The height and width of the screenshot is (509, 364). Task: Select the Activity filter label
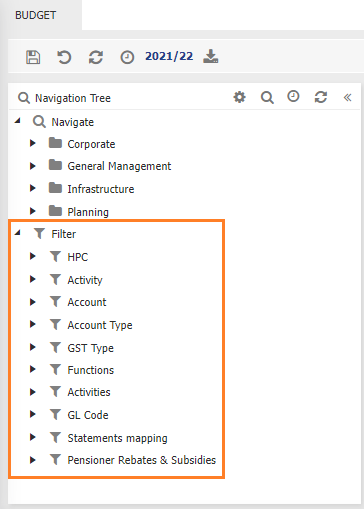click(x=85, y=280)
